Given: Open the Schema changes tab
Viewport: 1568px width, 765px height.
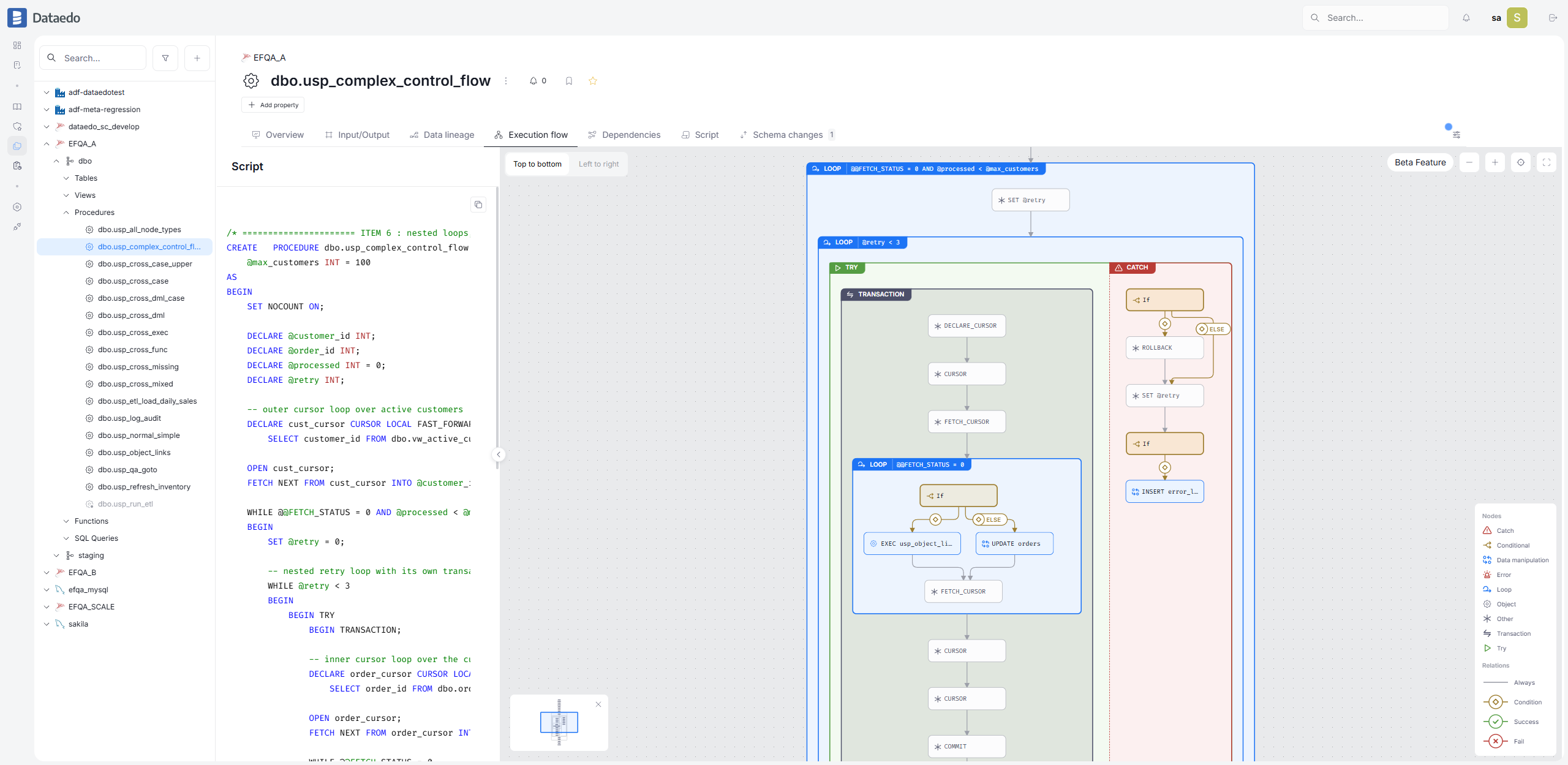Looking at the screenshot, I should [787, 135].
